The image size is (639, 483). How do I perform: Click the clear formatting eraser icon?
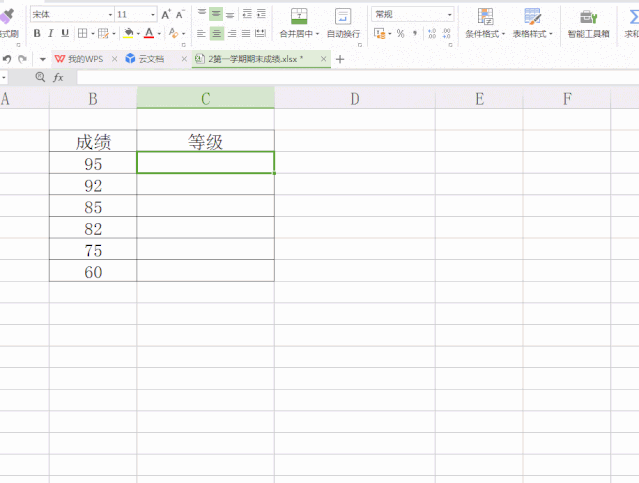tap(174, 33)
